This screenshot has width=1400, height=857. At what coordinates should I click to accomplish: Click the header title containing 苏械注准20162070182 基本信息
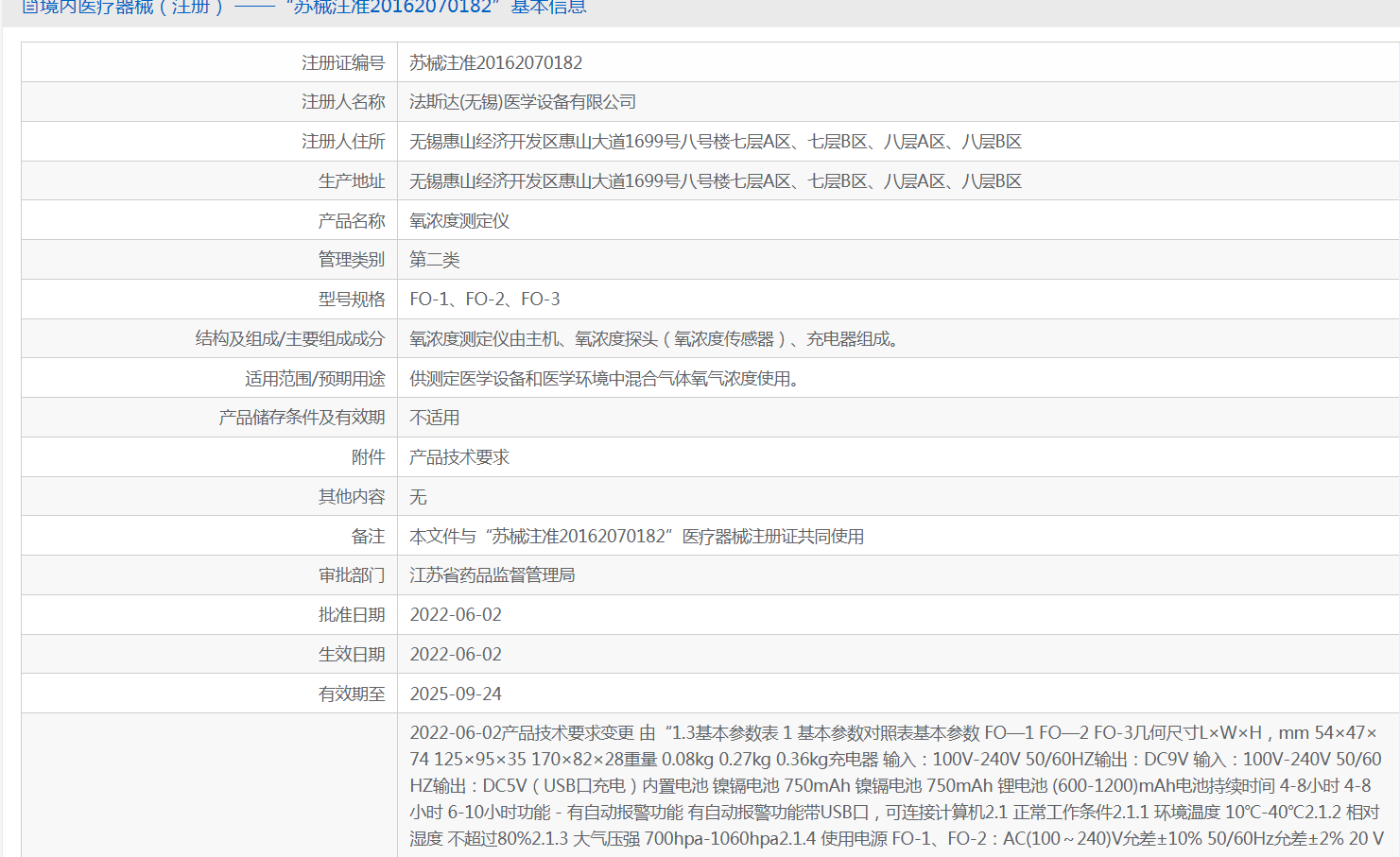(x=313, y=7)
